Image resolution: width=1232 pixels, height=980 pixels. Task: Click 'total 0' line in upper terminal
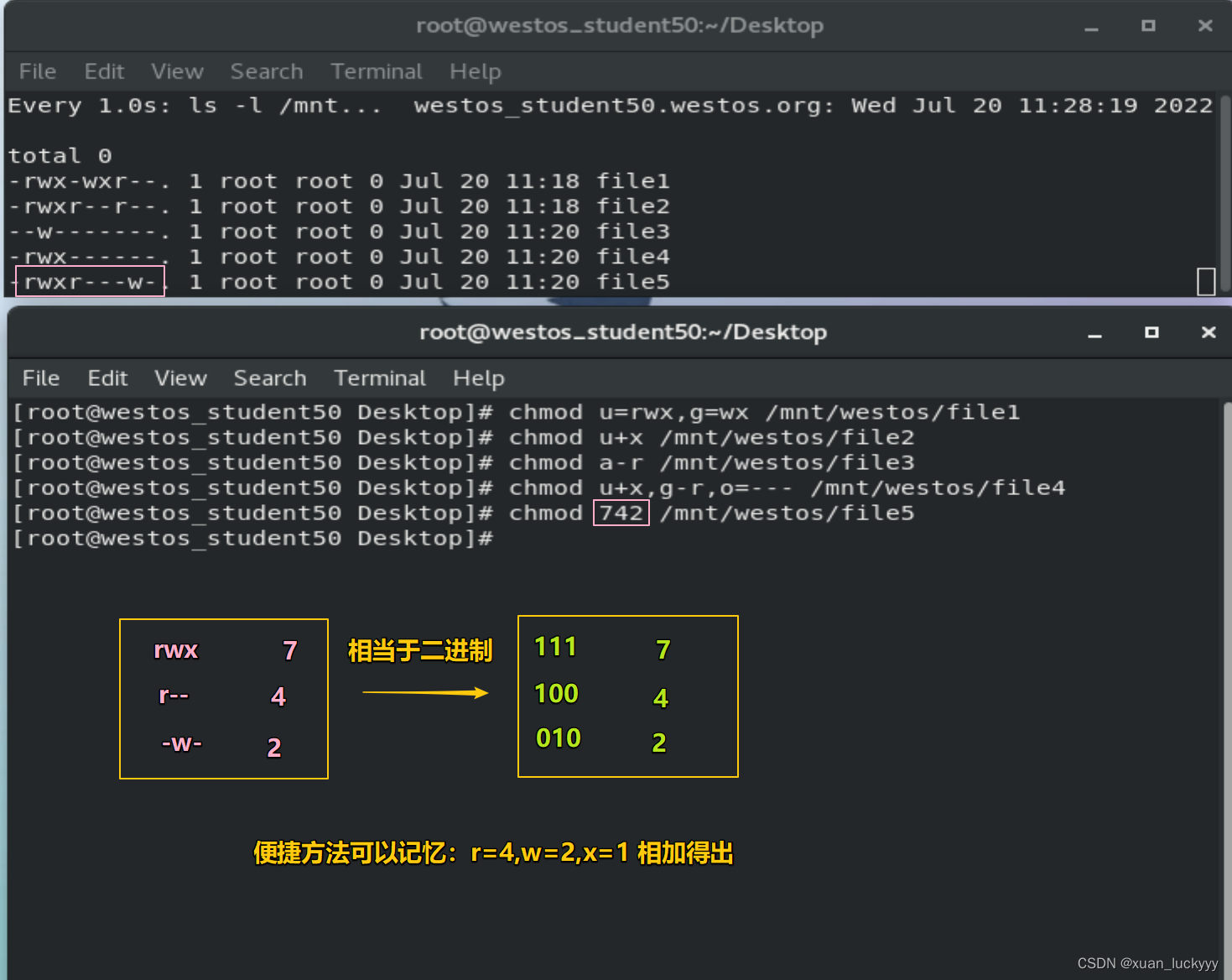pos(60,156)
